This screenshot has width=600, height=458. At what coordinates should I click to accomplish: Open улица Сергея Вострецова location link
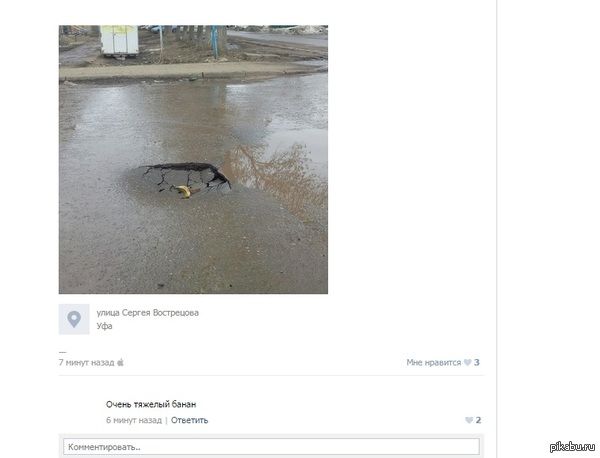(147, 313)
